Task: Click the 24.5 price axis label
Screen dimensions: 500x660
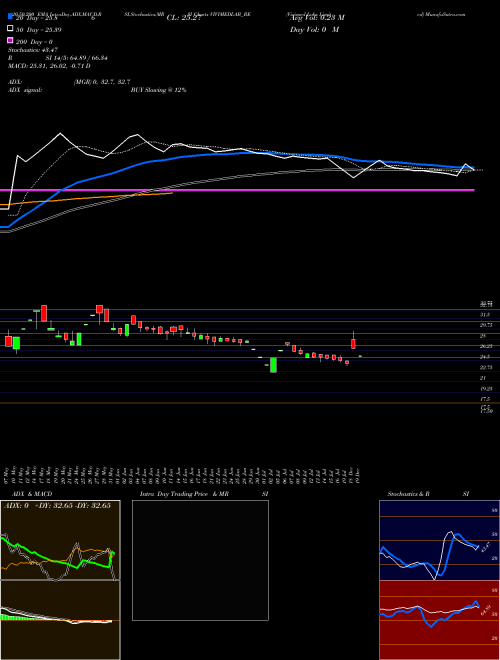Action: [x=486, y=357]
